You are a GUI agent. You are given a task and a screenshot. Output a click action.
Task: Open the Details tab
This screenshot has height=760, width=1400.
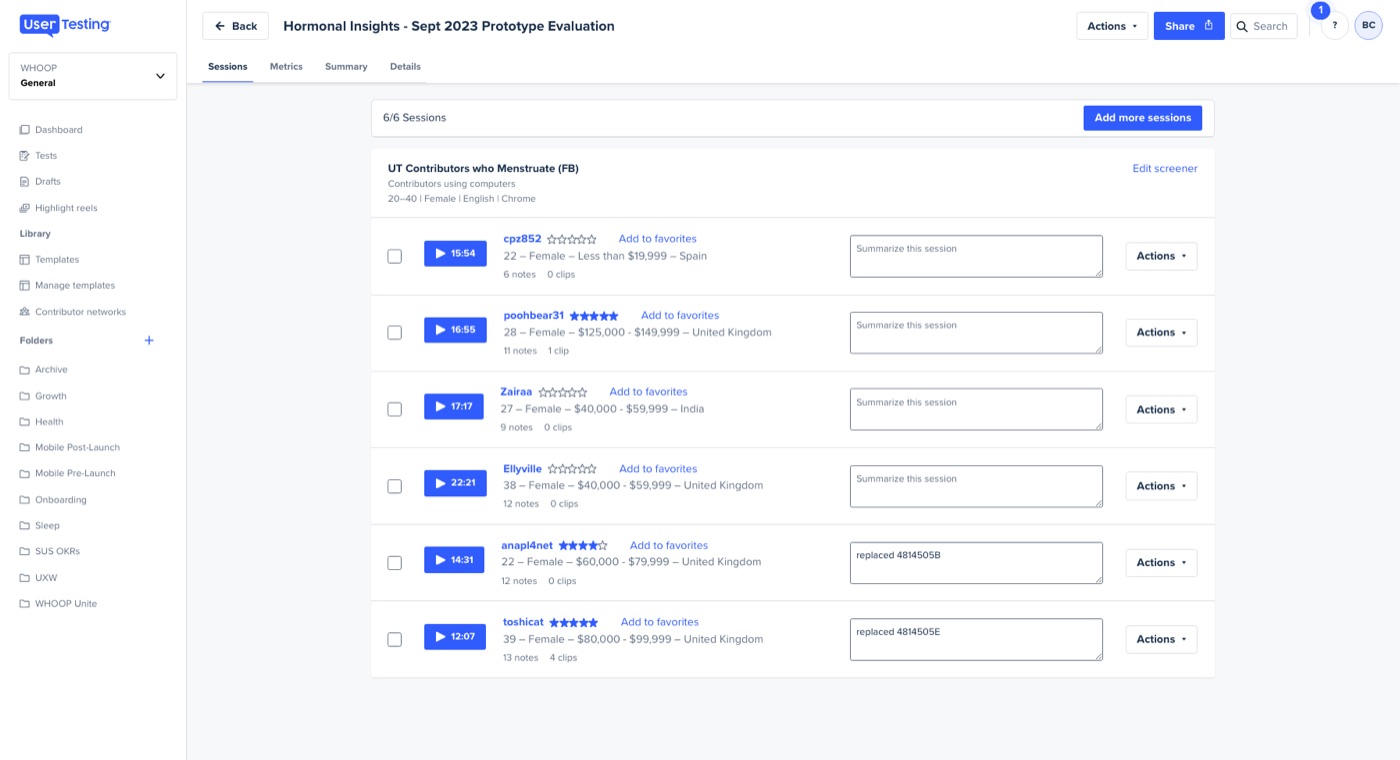coord(405,67)
